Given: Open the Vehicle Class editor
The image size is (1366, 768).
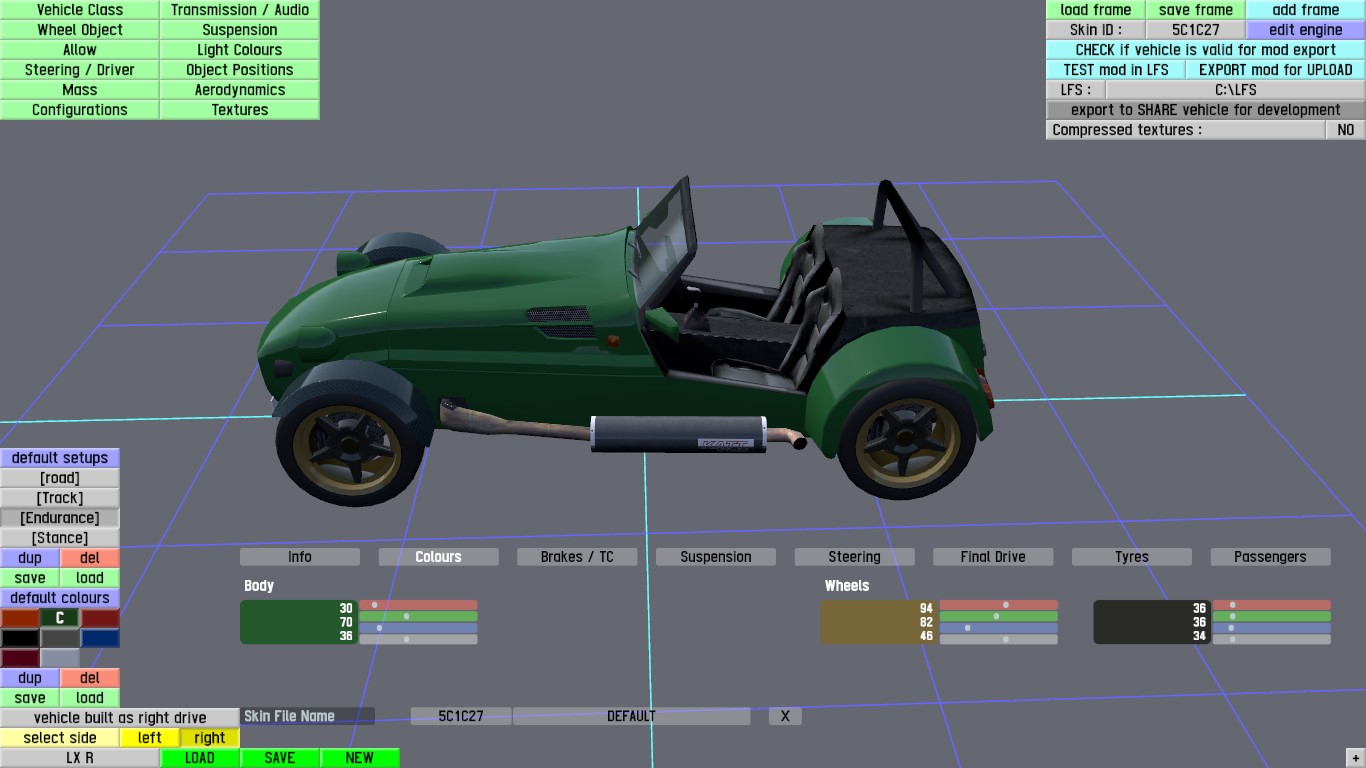Looking at the screenshot, I should click(80, 10).
